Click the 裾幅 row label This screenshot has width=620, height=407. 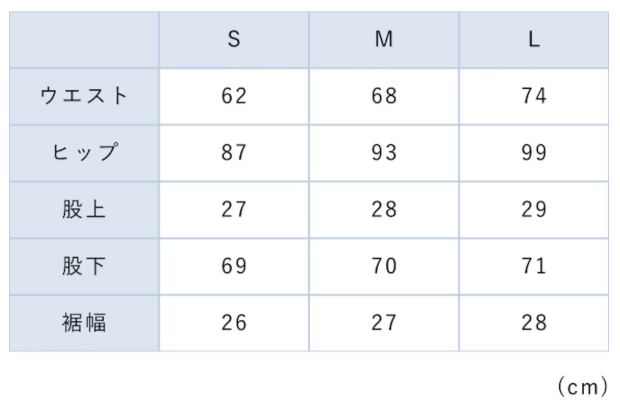(84, 323)
